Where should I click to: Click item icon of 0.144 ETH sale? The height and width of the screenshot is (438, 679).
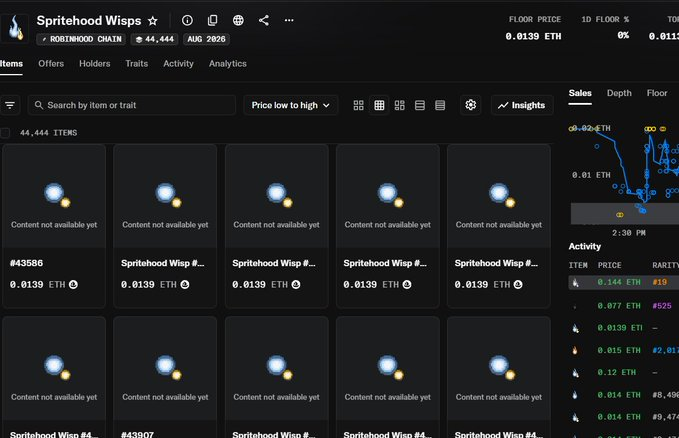coord(575,282)
